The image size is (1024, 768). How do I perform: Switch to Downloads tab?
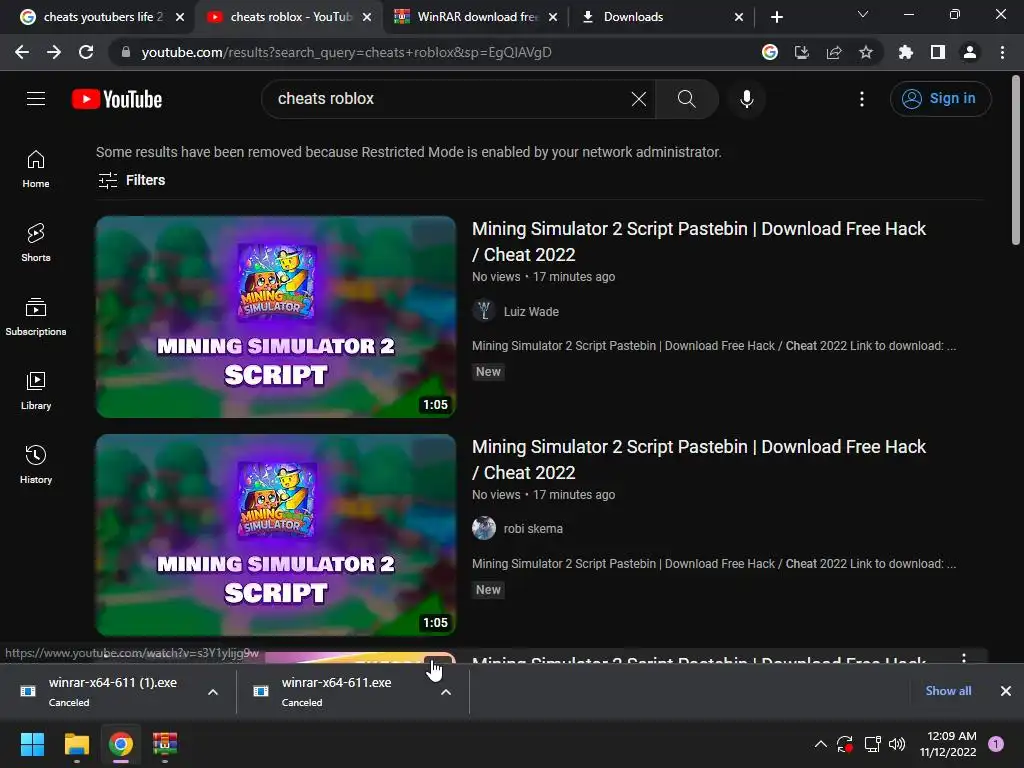(x=660, y=17)
